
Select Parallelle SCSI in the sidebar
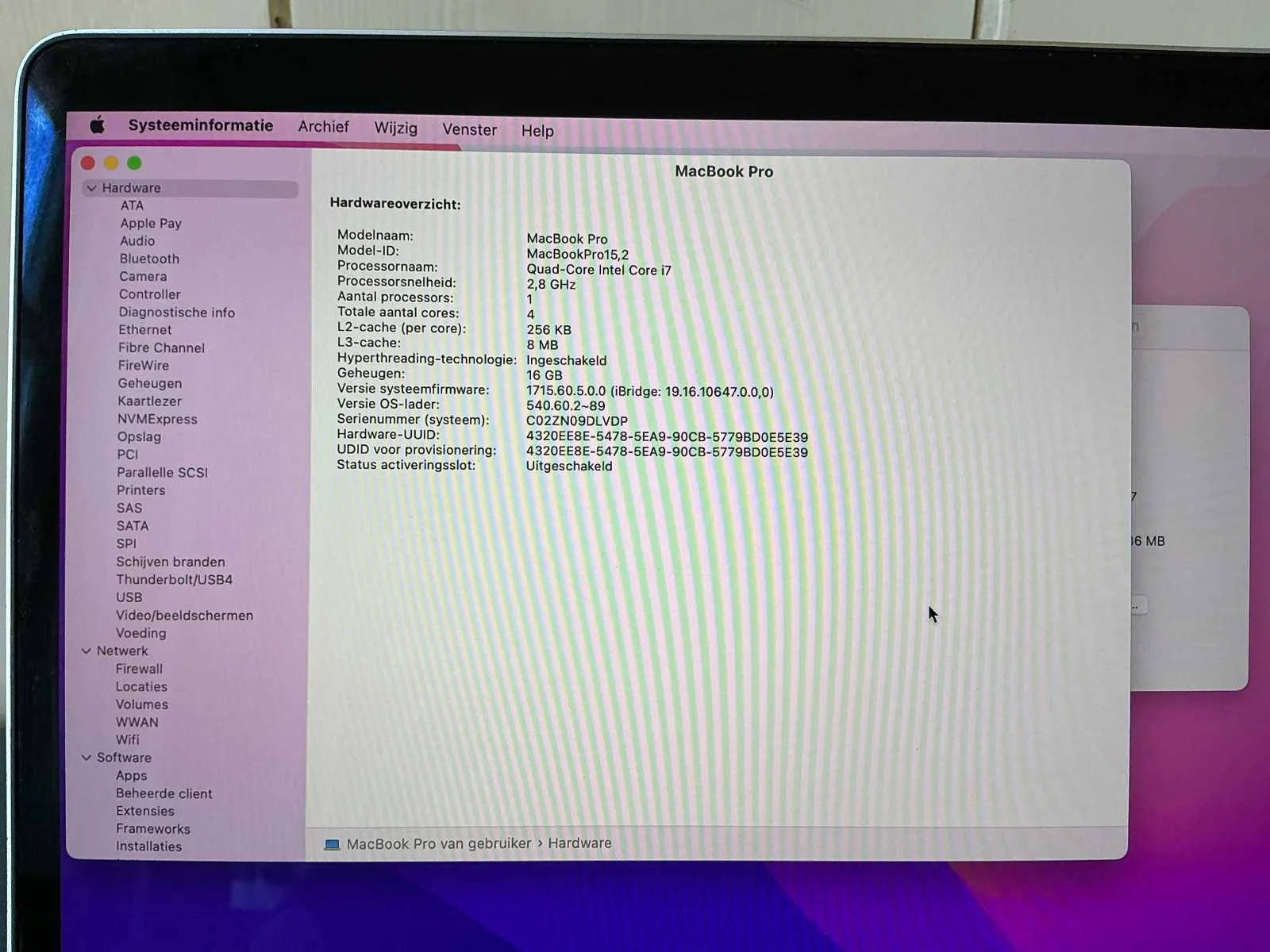click(162, 473)
